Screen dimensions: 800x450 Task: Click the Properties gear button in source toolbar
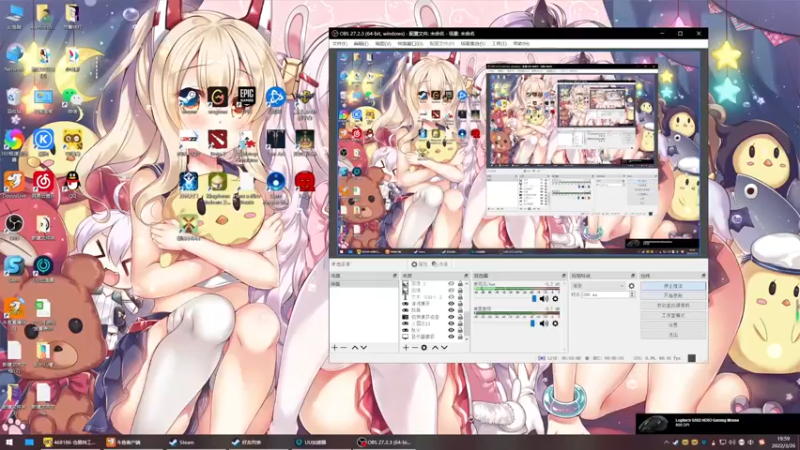tap(419, 264)
